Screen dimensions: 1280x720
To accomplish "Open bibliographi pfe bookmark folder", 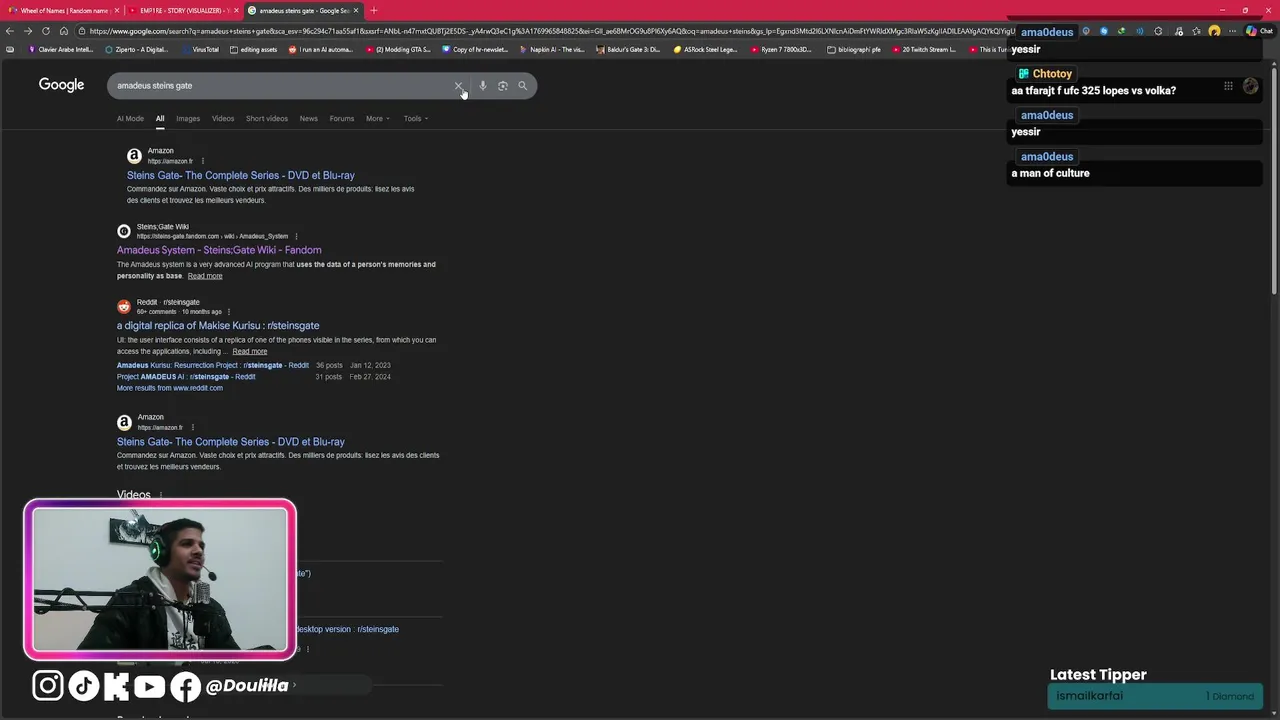I will (854, 49).
